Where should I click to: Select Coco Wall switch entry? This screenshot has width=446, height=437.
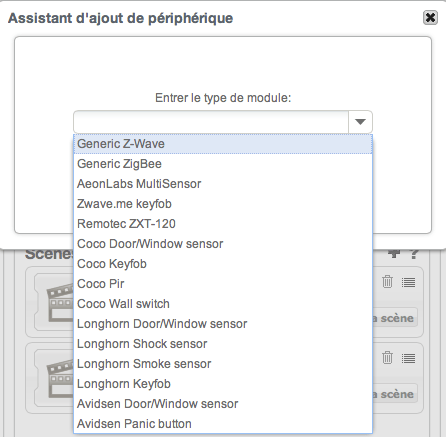pyautogui.click(x=223, y=304)
